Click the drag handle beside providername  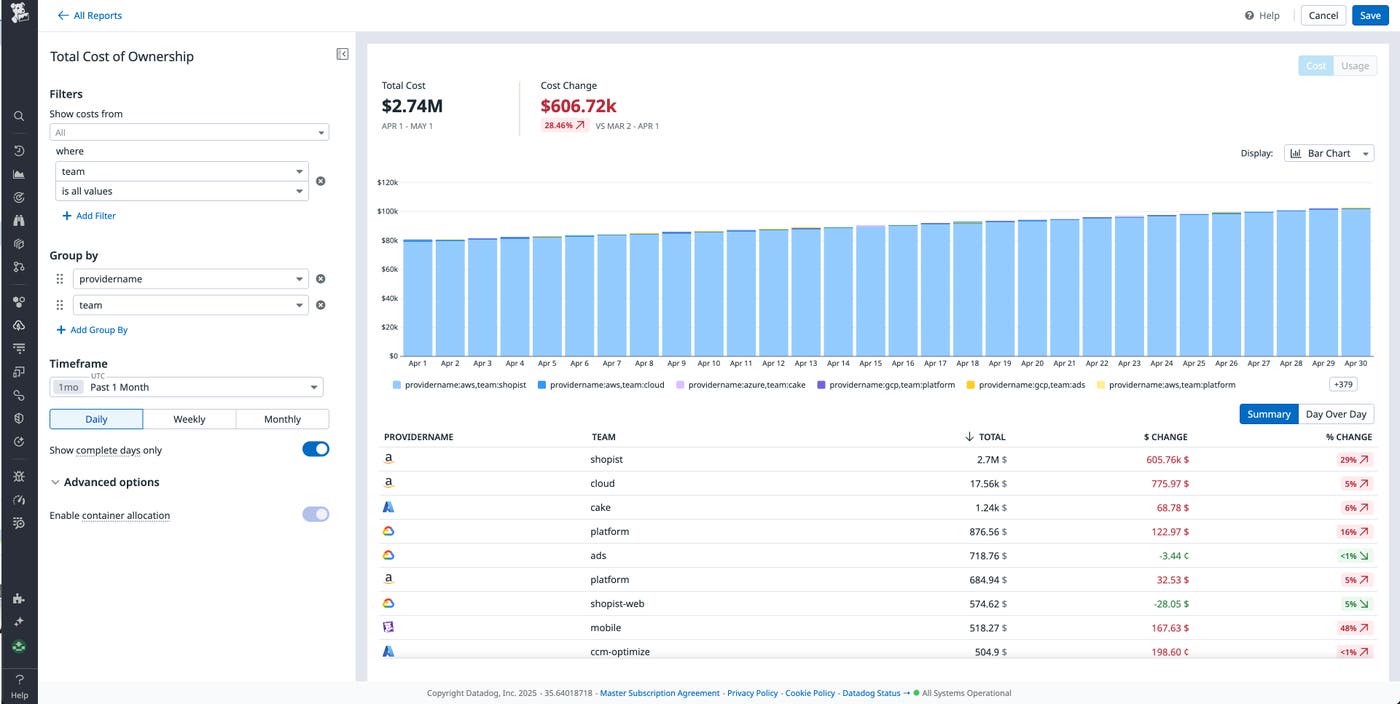(59, 279)
